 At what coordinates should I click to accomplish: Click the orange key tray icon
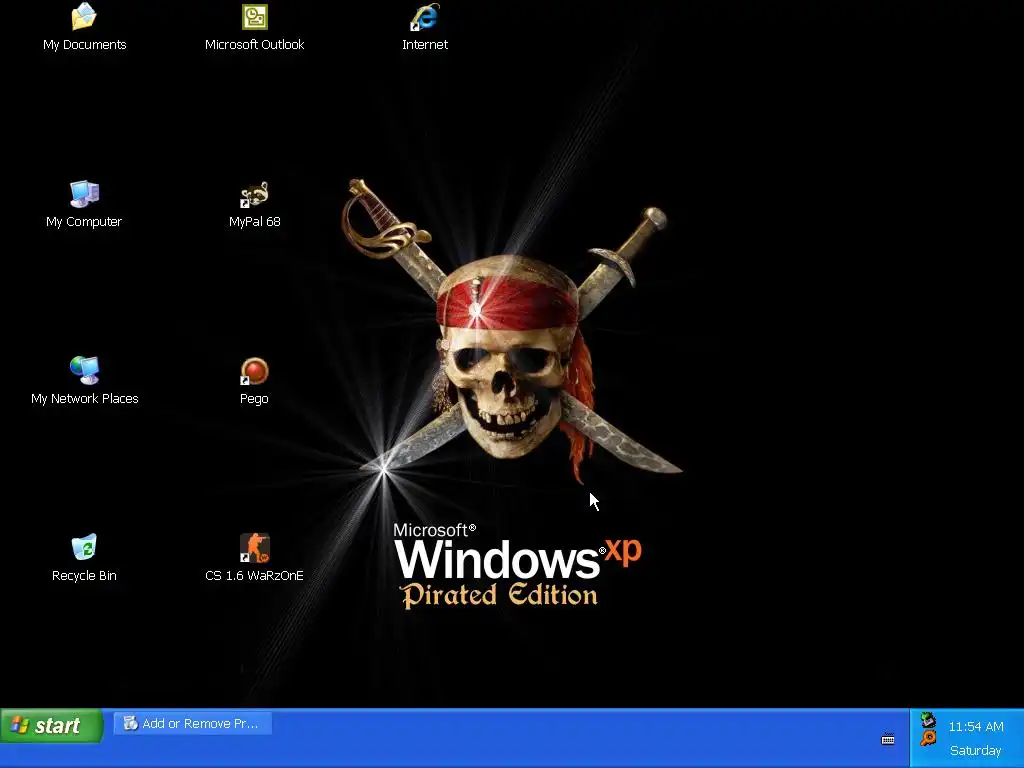[x=927, y=739]
